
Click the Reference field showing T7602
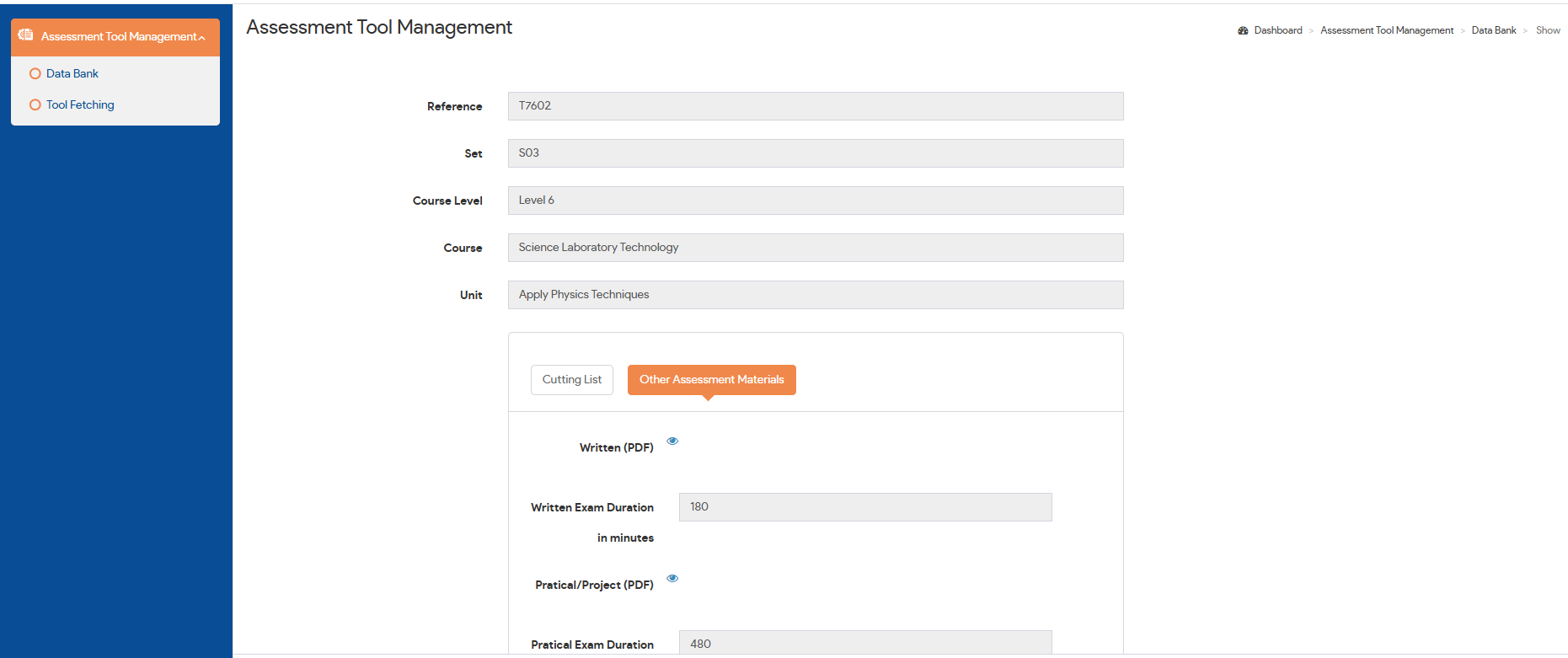point(815,106)
